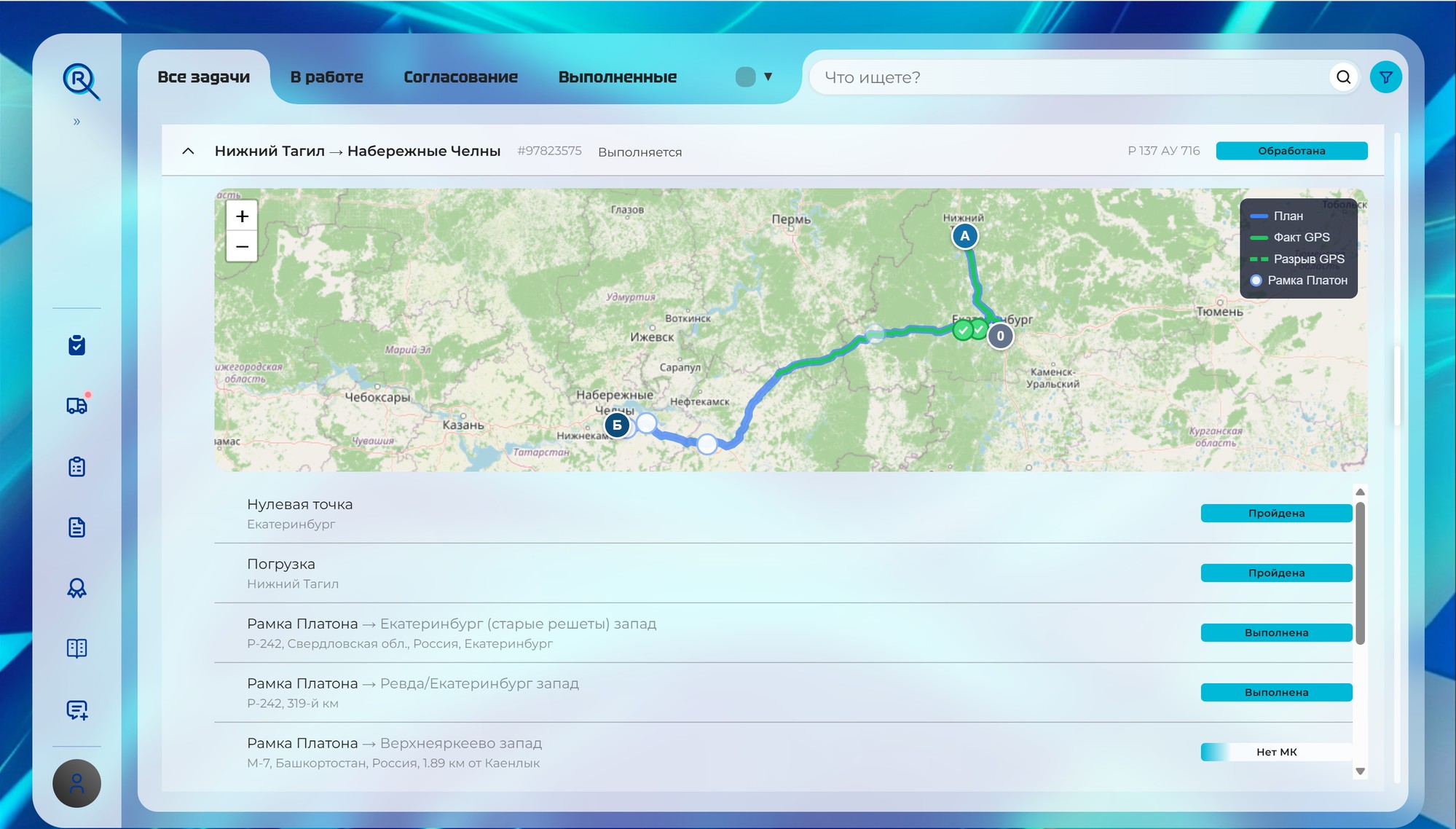Image resolution: width=1456 pixels, height=829 pixels.
Task: Collapse the Нижний Тагил route card
Action: coord(188,151)
